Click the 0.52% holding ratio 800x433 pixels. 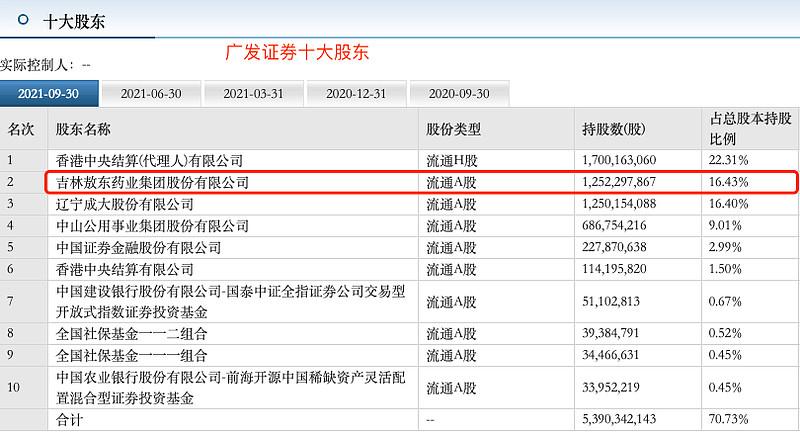[x=725, y=333]
